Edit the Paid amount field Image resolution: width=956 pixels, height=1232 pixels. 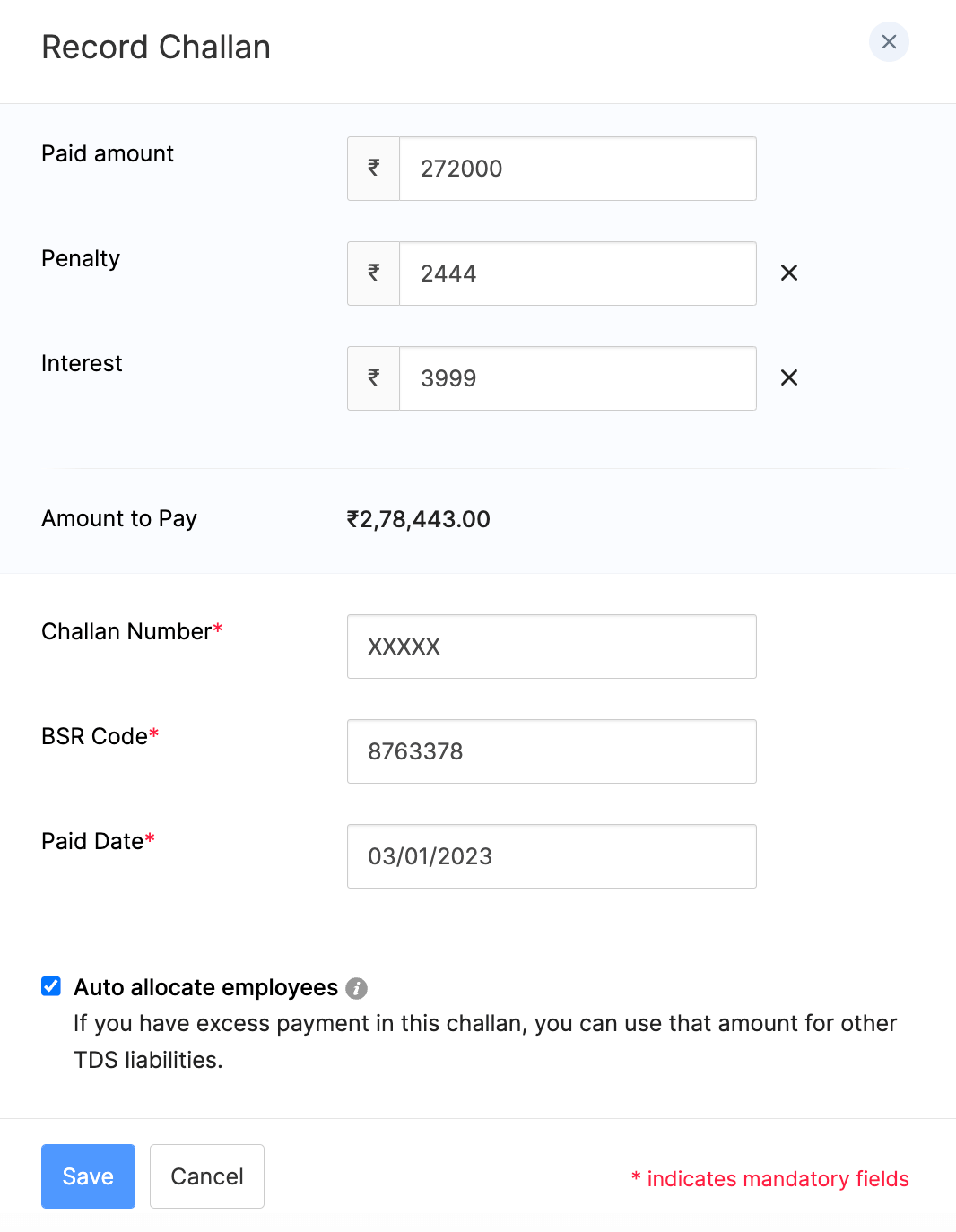(577, 169)
